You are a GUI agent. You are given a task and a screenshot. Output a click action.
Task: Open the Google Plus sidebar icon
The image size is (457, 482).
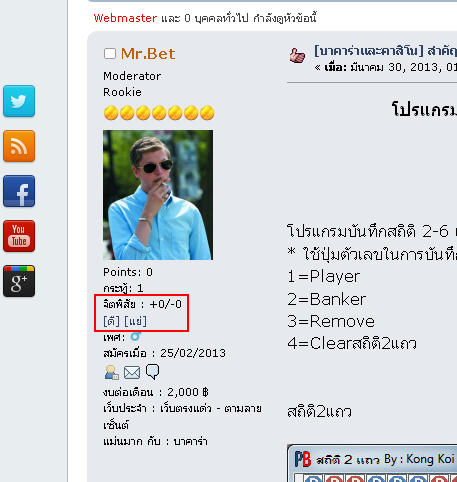[19, 281]
